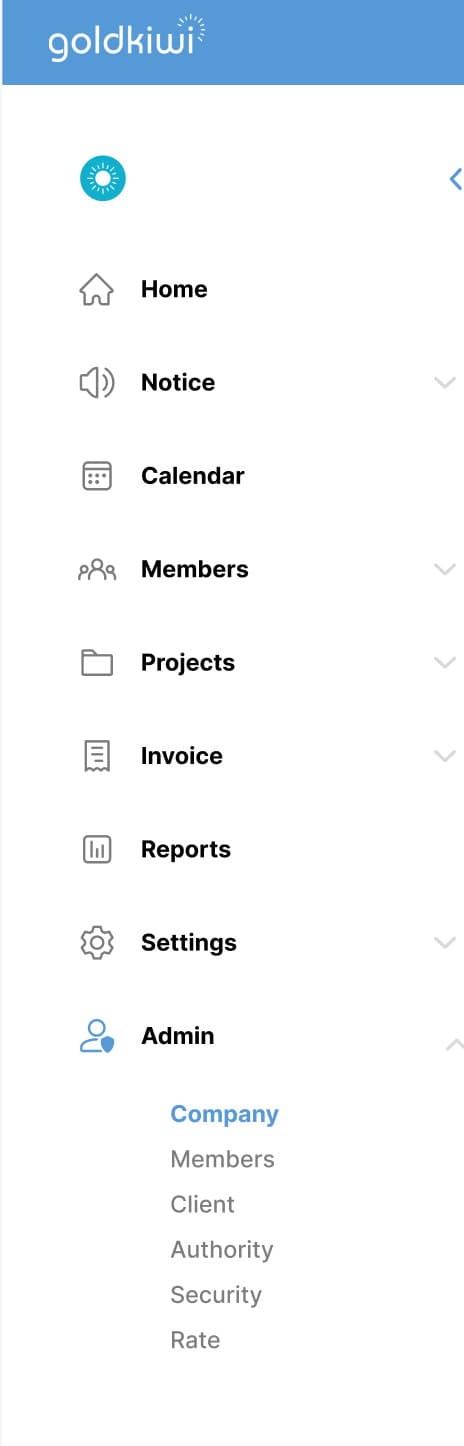Click the Invoice receipt icon
Viewport: 464px width, 1446px height.
96,757
